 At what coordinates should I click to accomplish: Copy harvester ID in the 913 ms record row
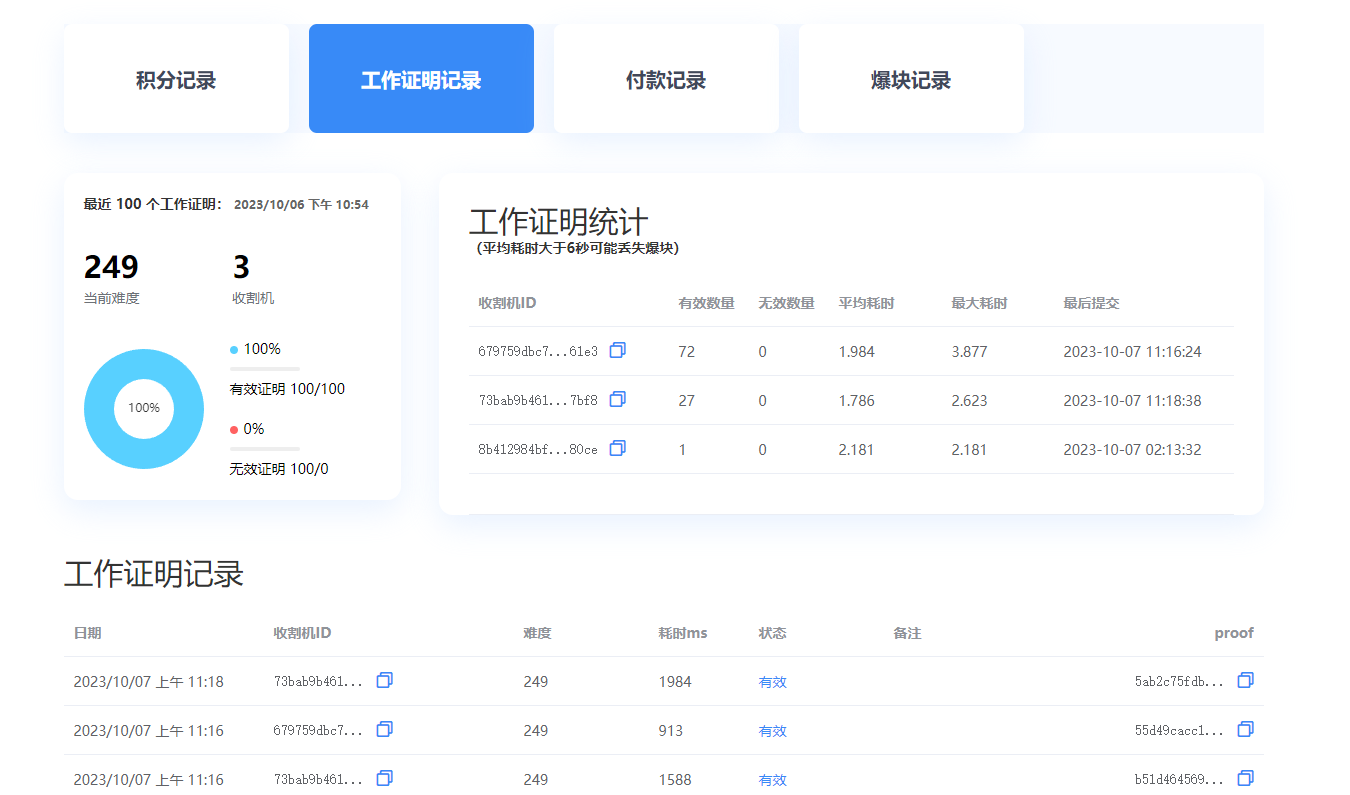pos(384,729)
